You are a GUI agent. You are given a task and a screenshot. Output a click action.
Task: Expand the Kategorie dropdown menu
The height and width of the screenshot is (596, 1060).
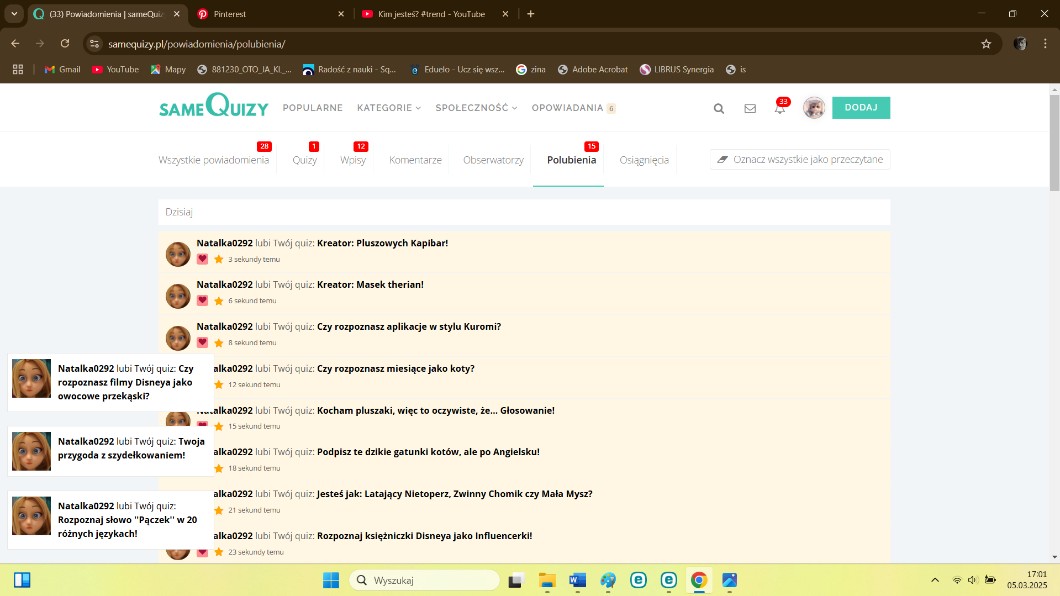tap(389, 108)
